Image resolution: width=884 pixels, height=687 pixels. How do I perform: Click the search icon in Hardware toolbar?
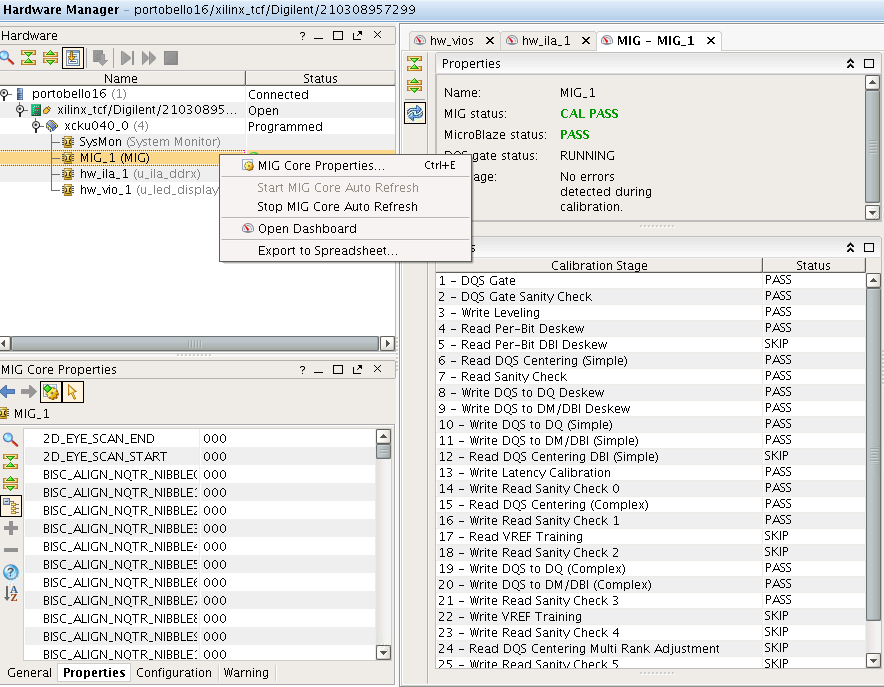8,57
